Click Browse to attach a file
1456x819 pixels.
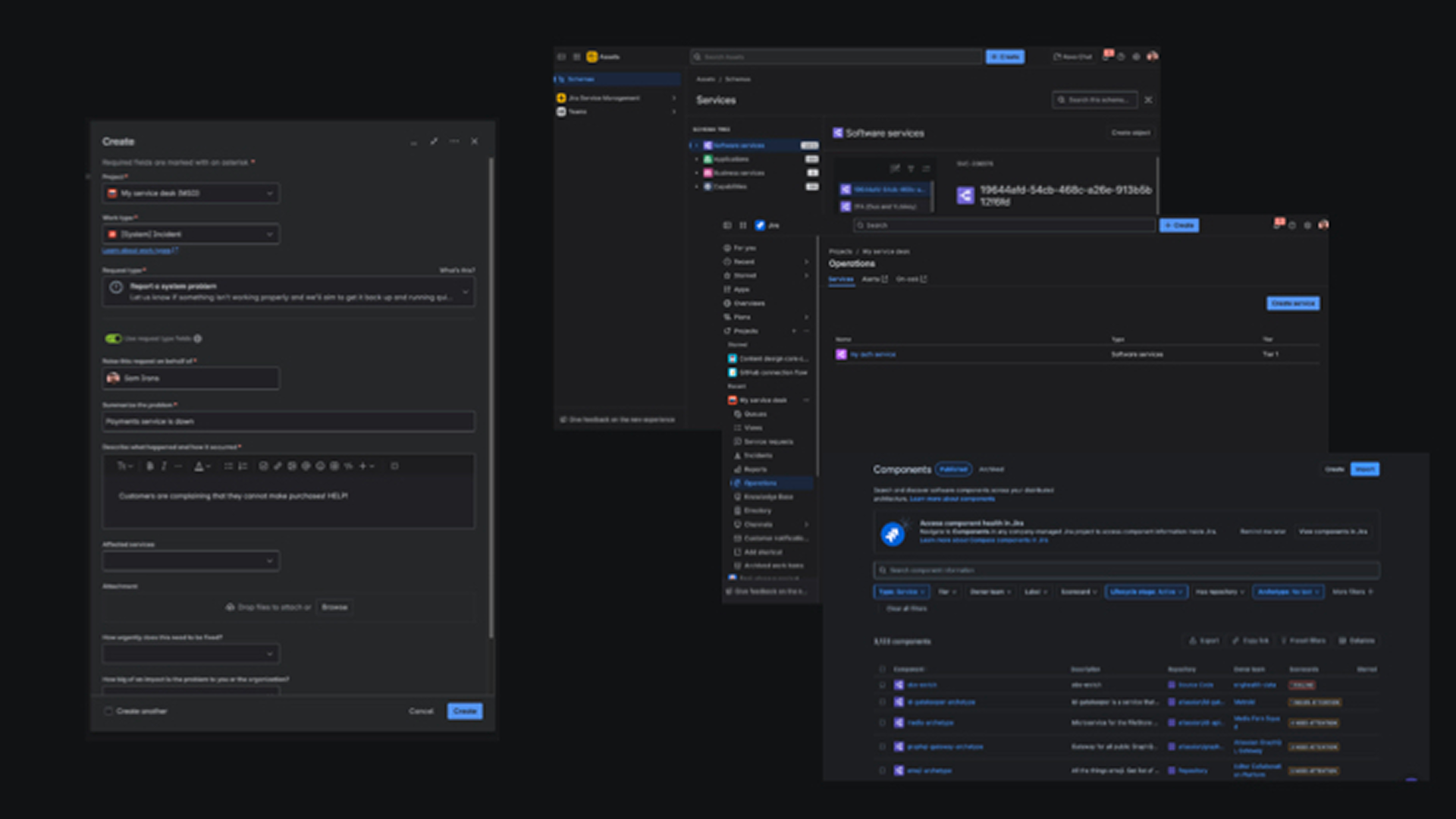(334, 607)
